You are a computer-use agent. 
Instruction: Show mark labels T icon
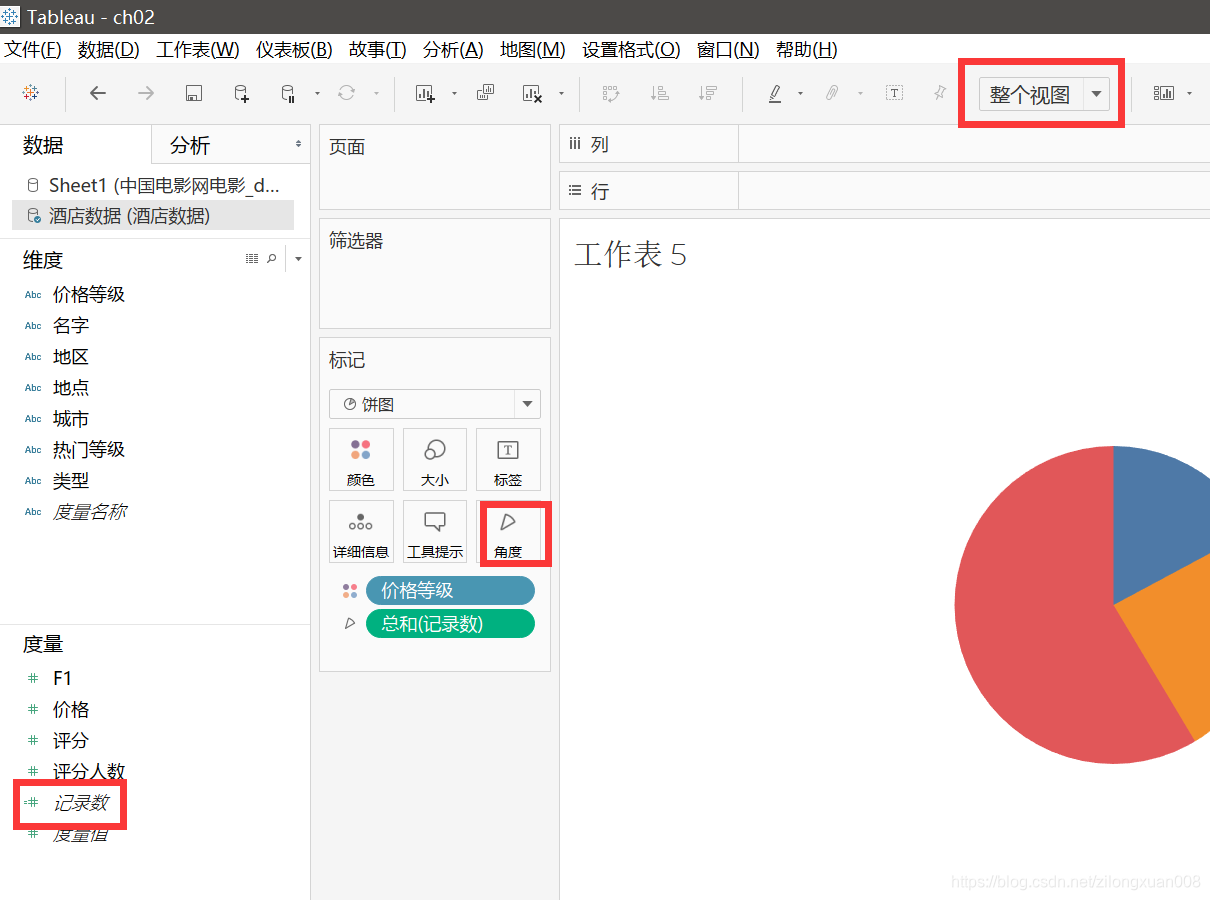point(894,93)
